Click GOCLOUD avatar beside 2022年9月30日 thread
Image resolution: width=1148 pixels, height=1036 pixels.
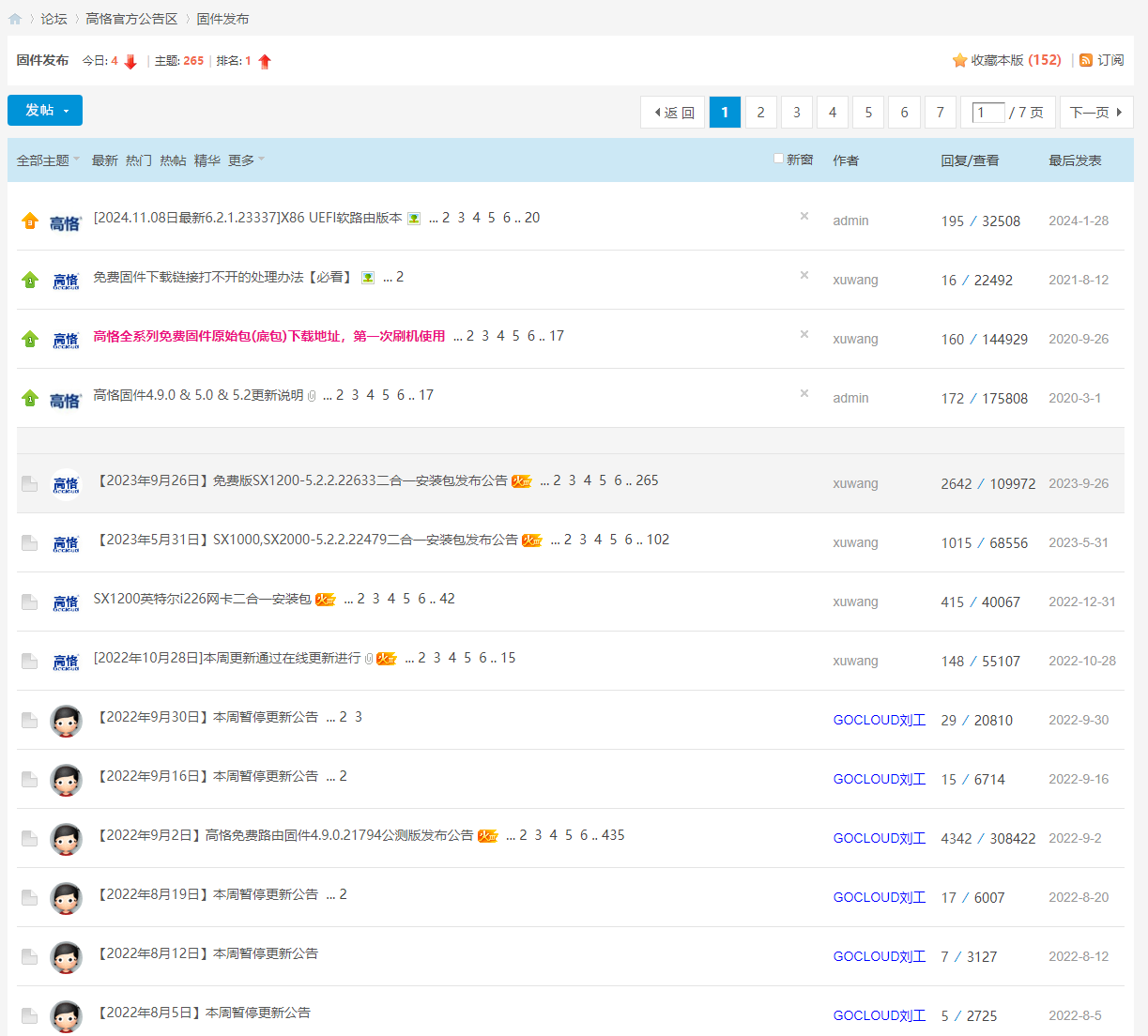tap(66, 721)
